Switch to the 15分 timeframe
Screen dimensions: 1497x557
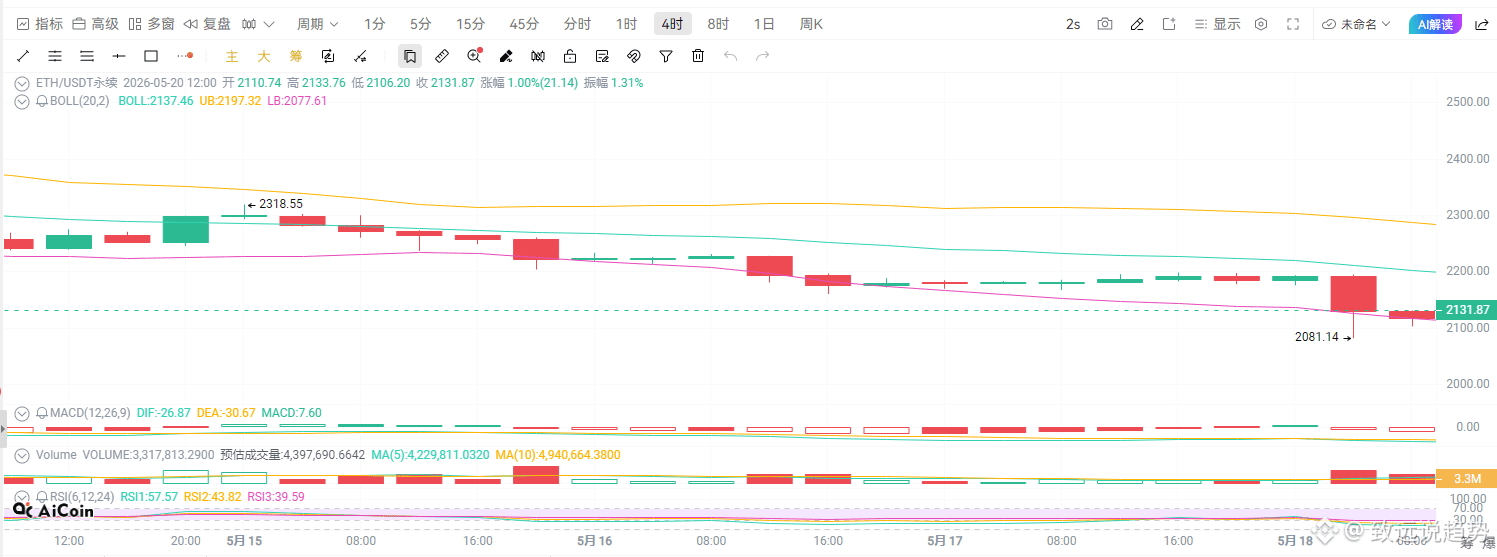coord(470,24)
